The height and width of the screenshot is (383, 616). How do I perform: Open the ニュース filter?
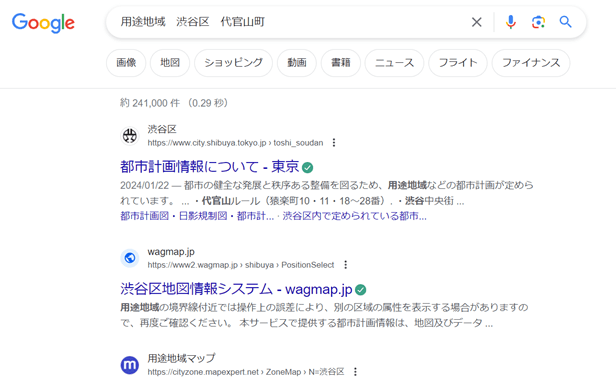394,63
